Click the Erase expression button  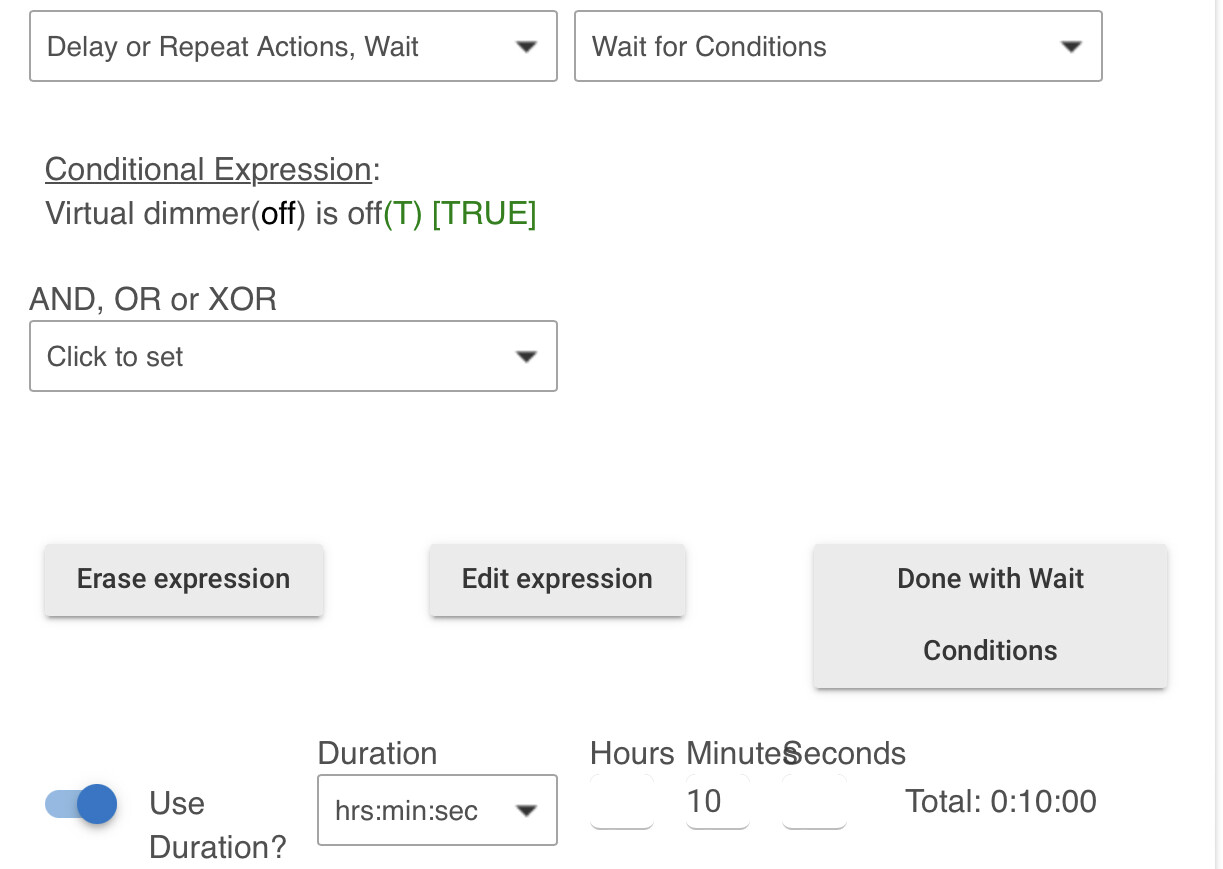pyautogui.click(x=184, y=579)
